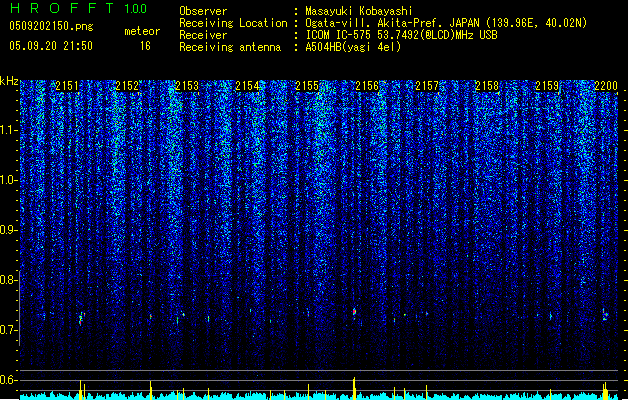Click the ICOM IC-575 receiver text
Image resolution: width=629 pixels, height=400 pixels.
click(401, 35)
